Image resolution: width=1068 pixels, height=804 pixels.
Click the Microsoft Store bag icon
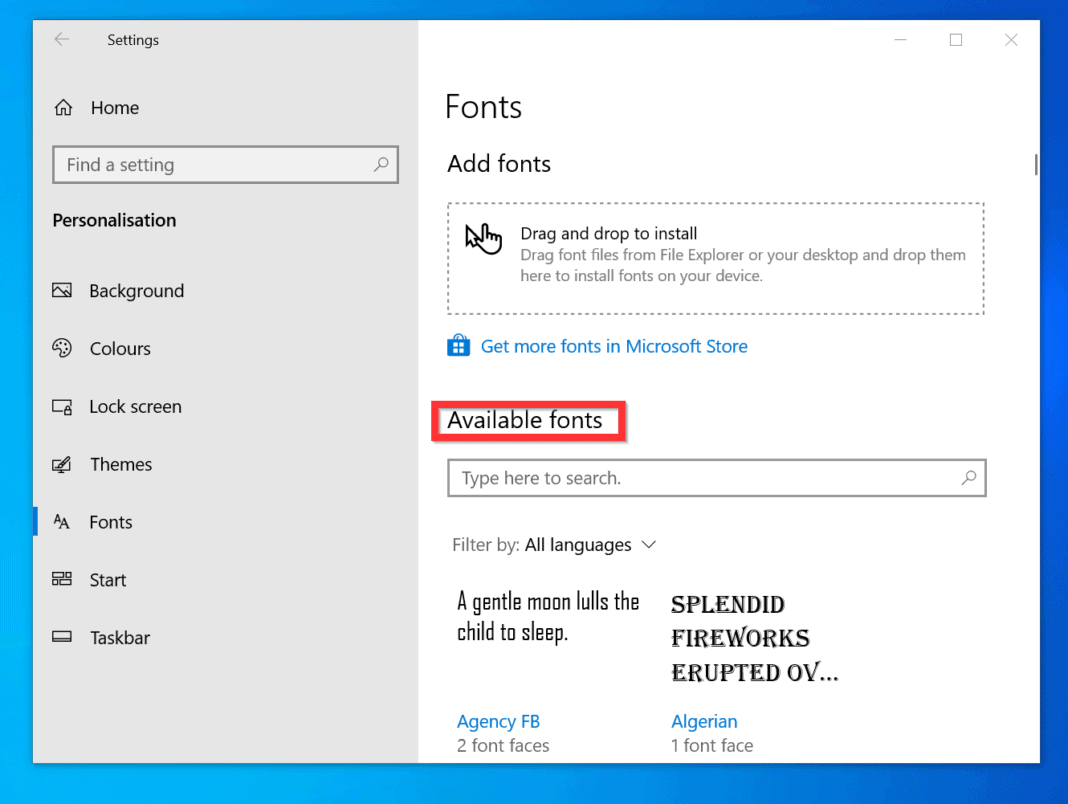coord(458,345)
